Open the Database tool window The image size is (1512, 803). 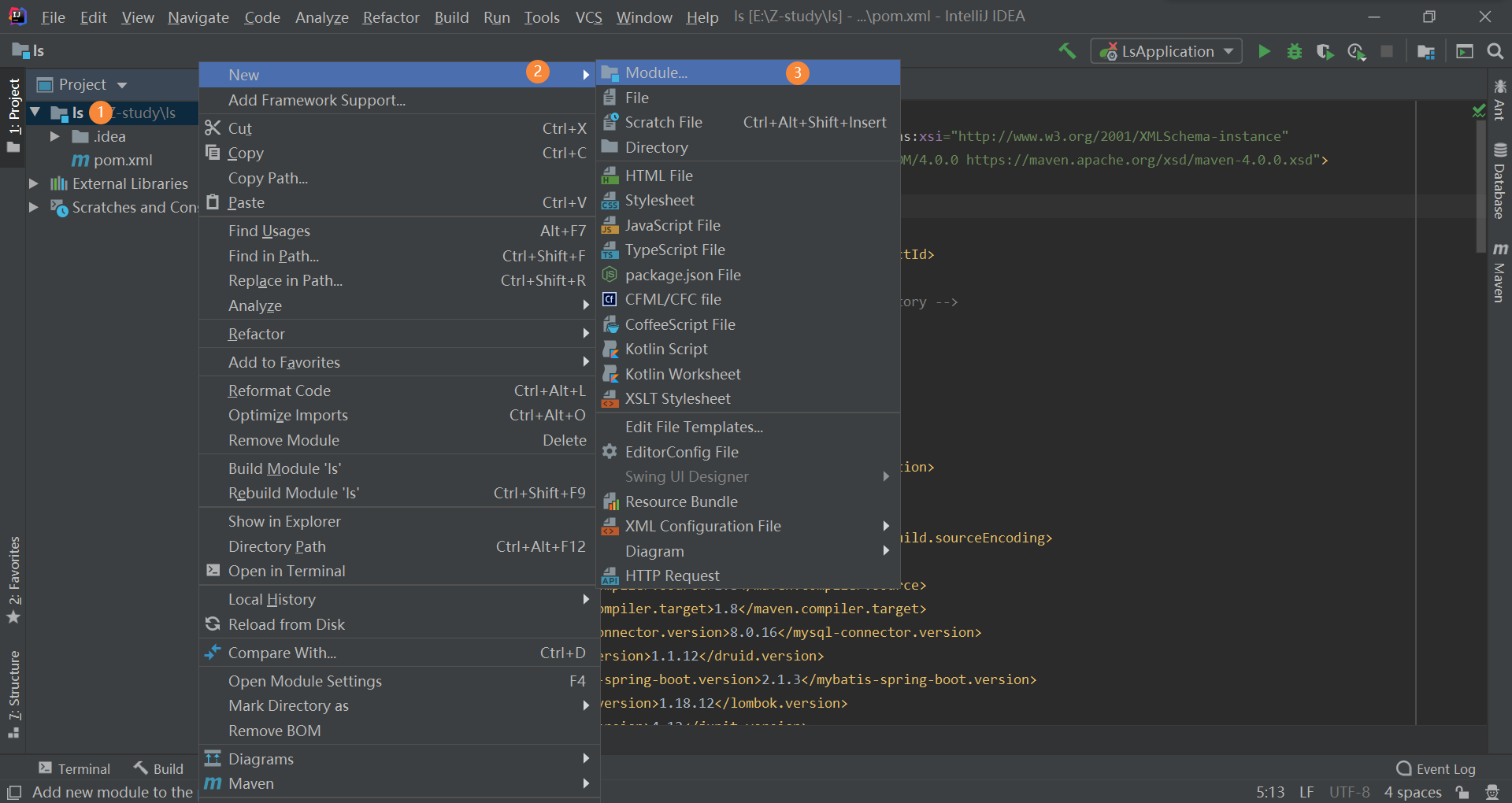point(1499,181)
